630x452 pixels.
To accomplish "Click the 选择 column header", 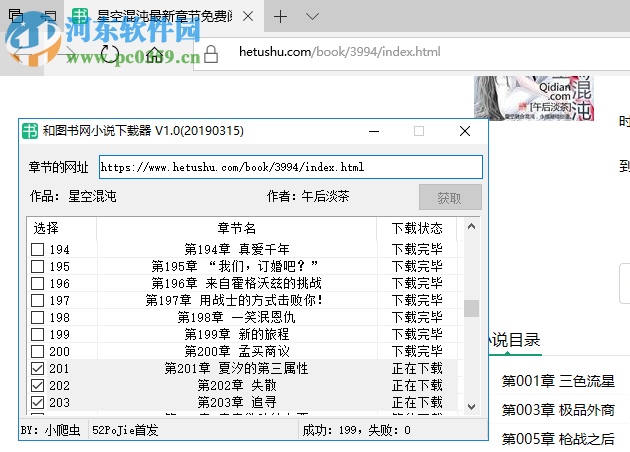I will click(x=62, y=229).
